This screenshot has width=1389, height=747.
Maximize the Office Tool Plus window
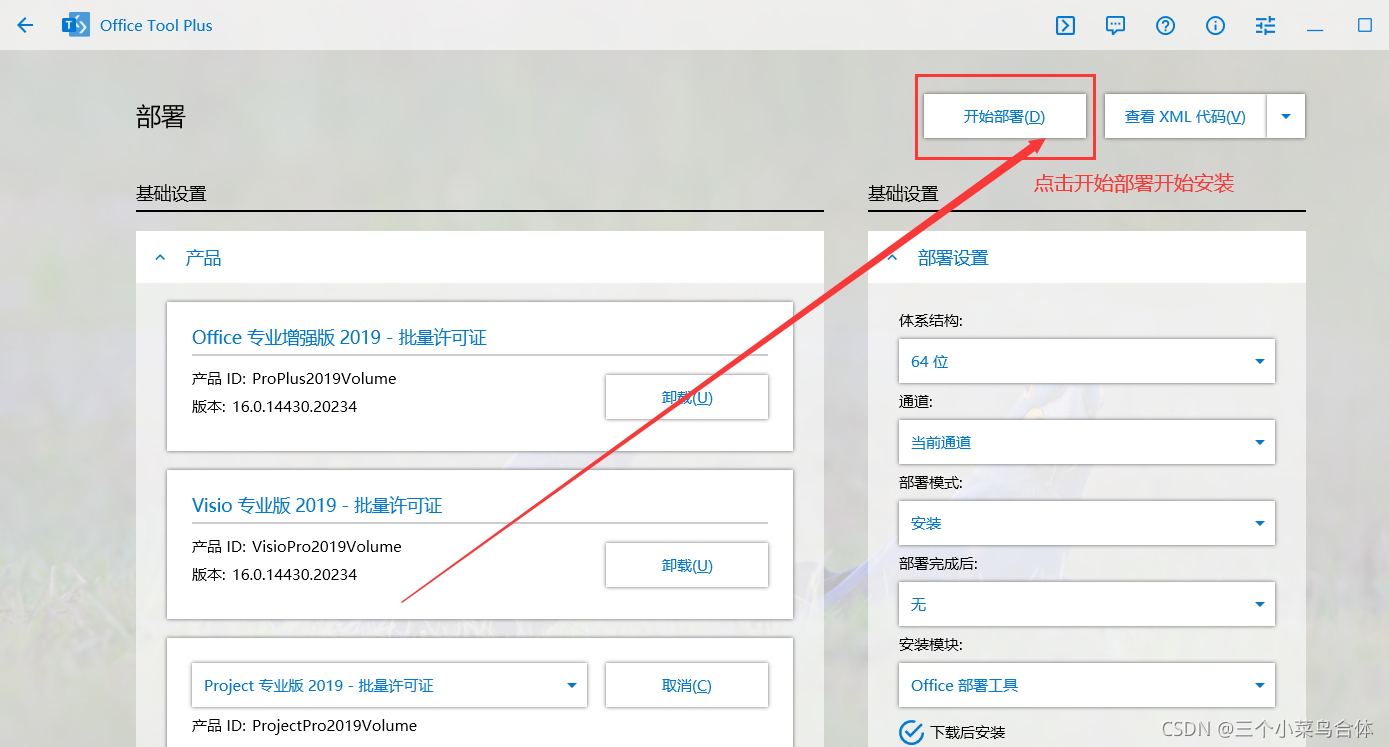tap(1365, 26)
